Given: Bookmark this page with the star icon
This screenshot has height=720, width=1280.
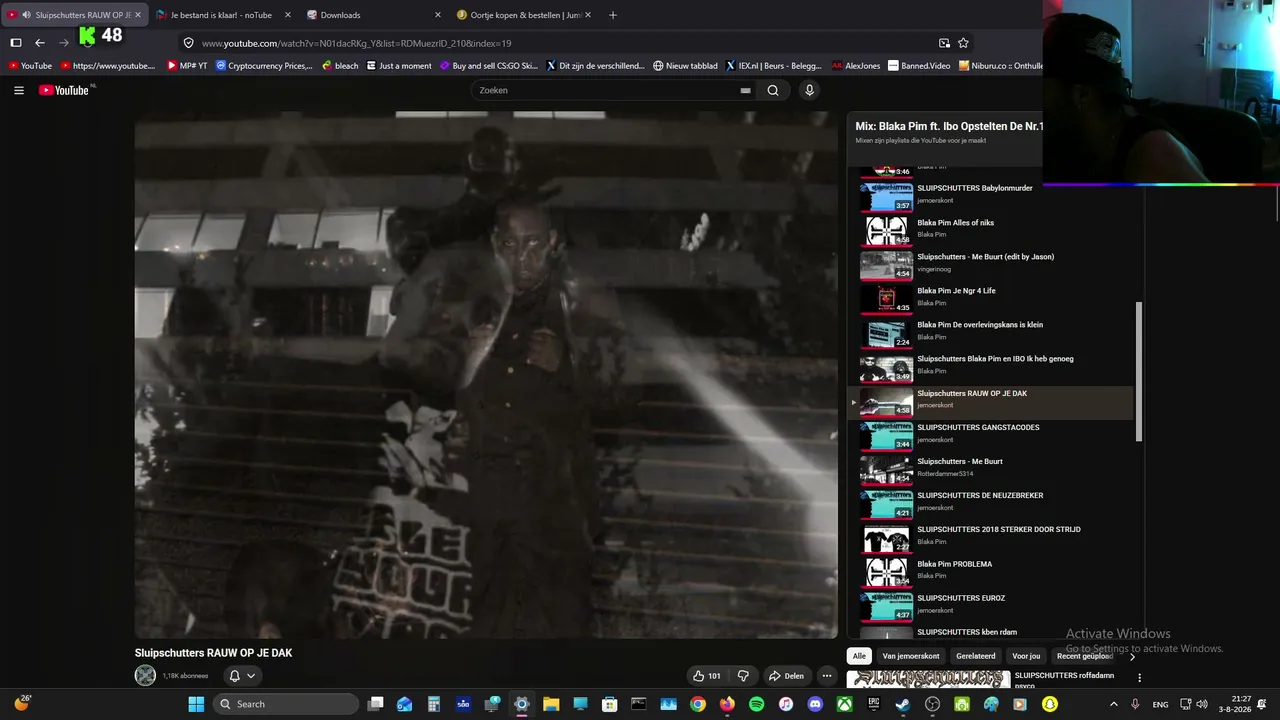Looking at the screenshot, I should (963, 43).
